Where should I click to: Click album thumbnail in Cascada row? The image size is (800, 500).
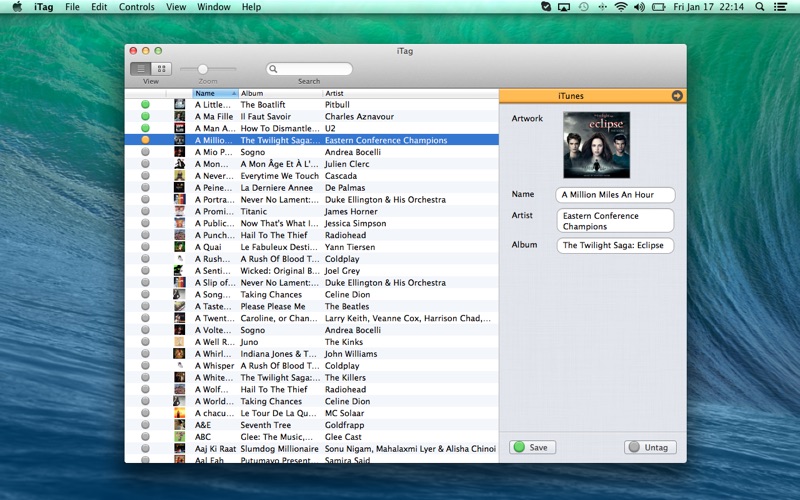click(180, 176)
